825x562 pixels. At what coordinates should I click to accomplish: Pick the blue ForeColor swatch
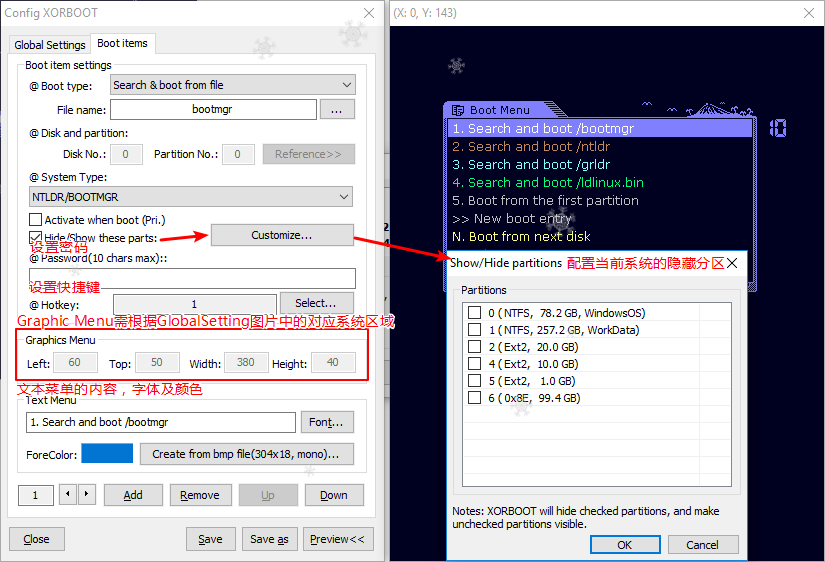click(x=107, y=454)
